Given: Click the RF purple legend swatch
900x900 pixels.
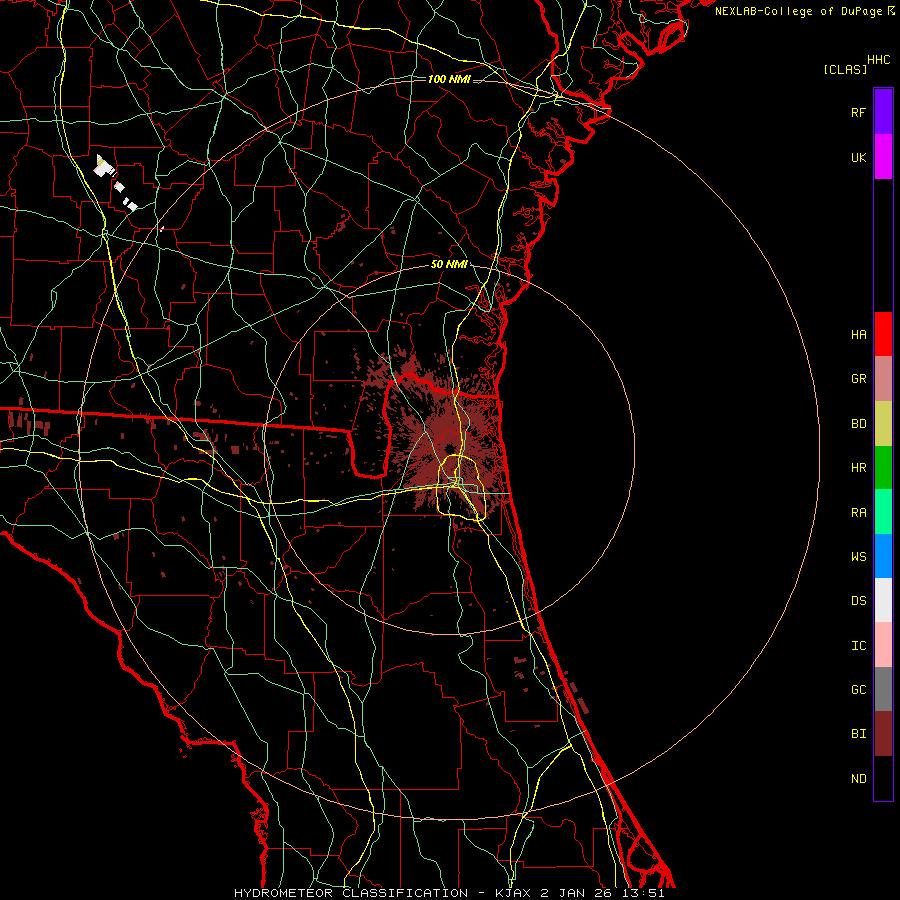Looking at the screenshot, I should coord(883,112).
